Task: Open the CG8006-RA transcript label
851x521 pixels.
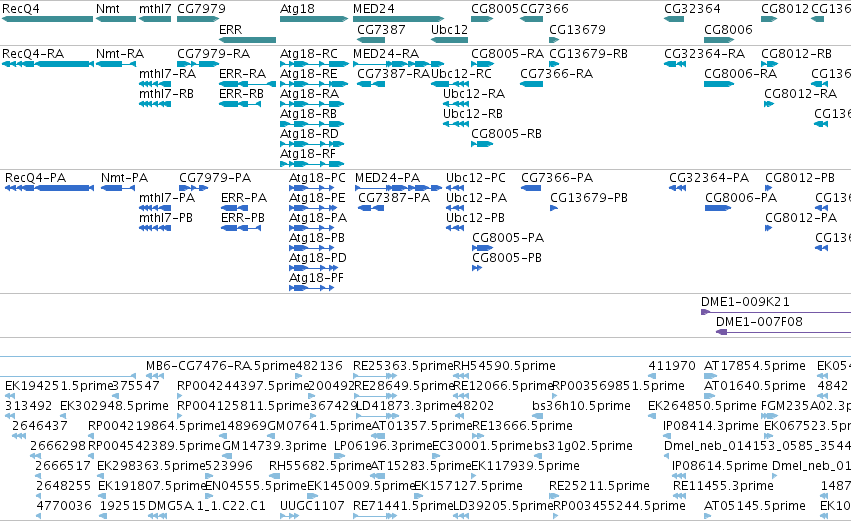Action: (x=740, y=74)
